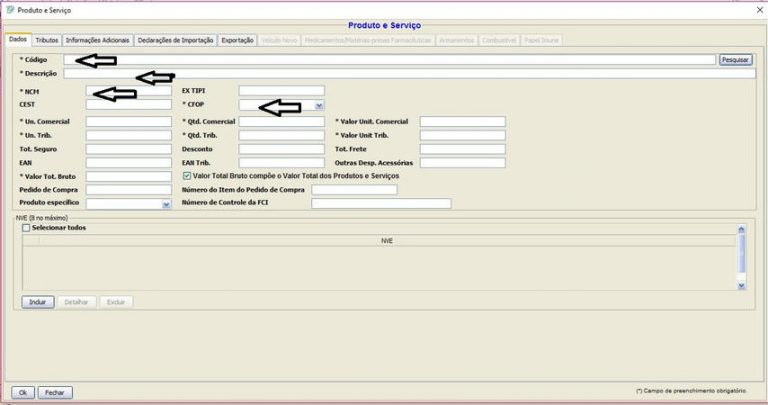Click the NVE list scroll down arrow

pyautogui.click(x=741, y=286)
